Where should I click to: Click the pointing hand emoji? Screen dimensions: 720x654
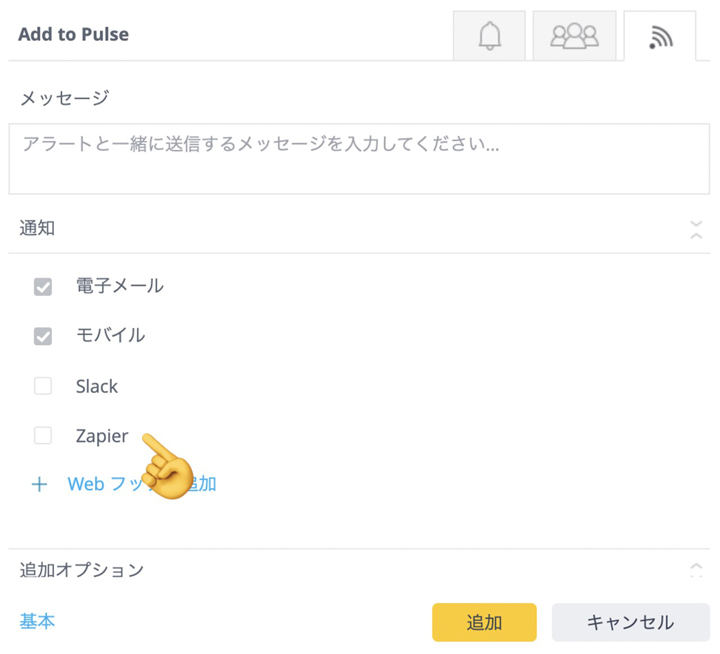168,466
